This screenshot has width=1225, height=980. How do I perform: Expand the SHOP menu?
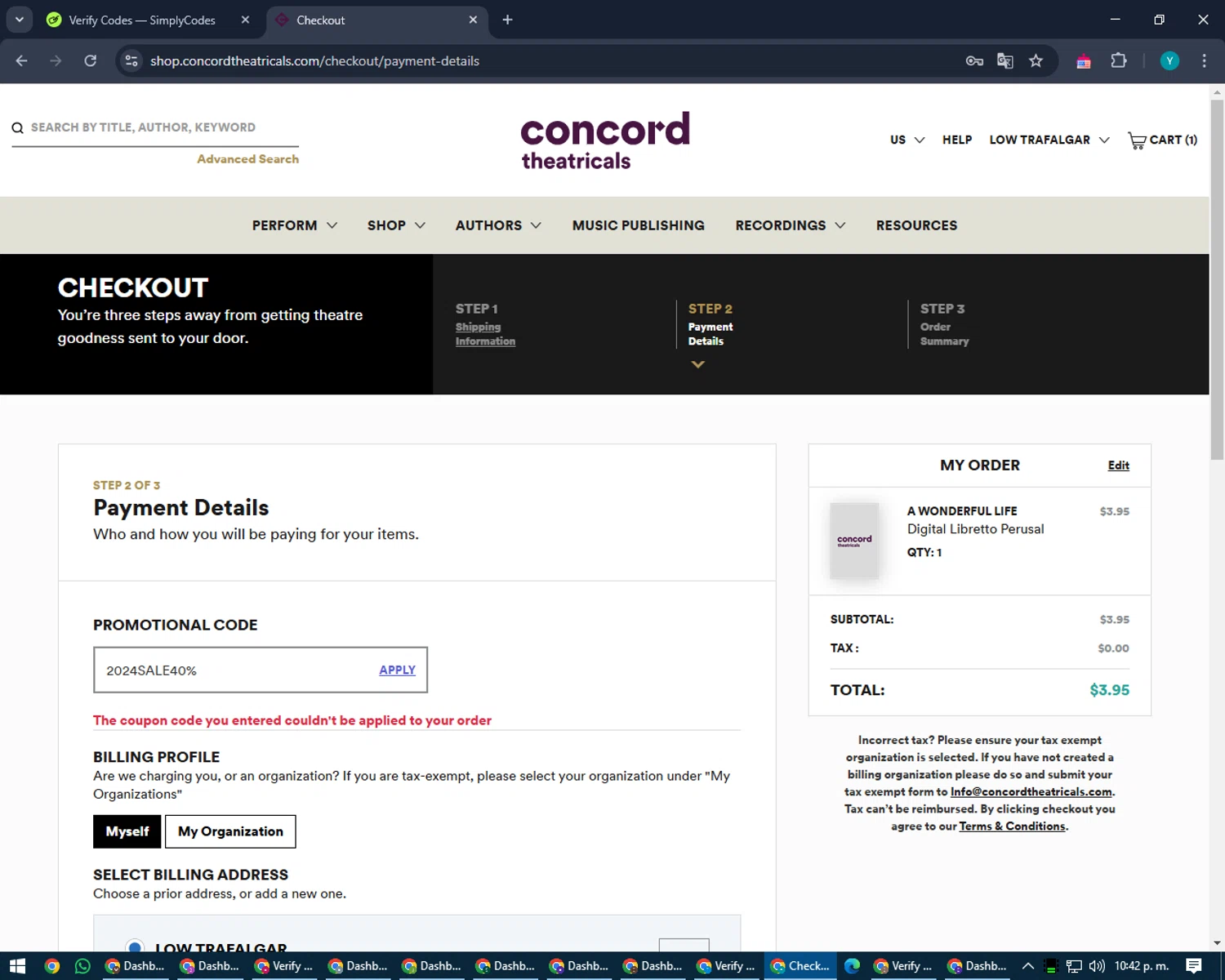396,225
